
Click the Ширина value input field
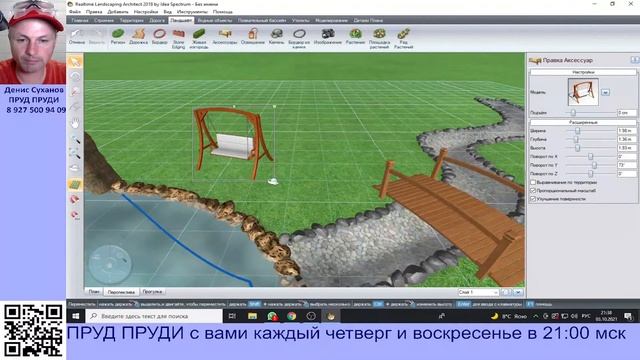pos(627,131)
